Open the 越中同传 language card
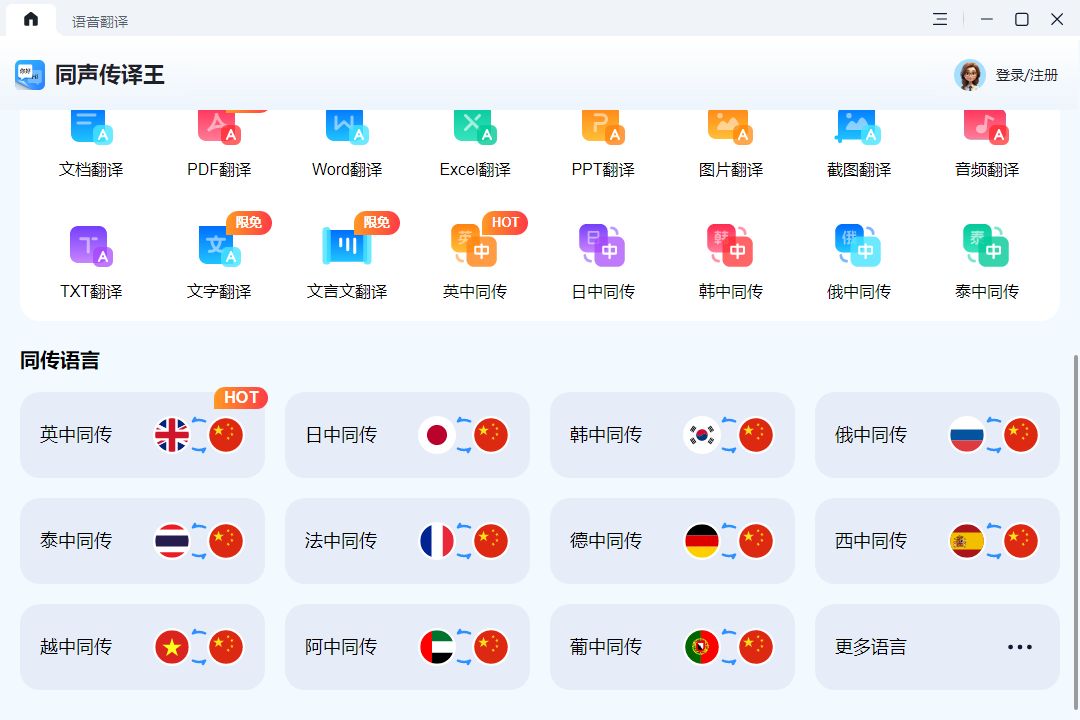The height and width of the screenshot is (720, 1080). (x=143, y=647)
